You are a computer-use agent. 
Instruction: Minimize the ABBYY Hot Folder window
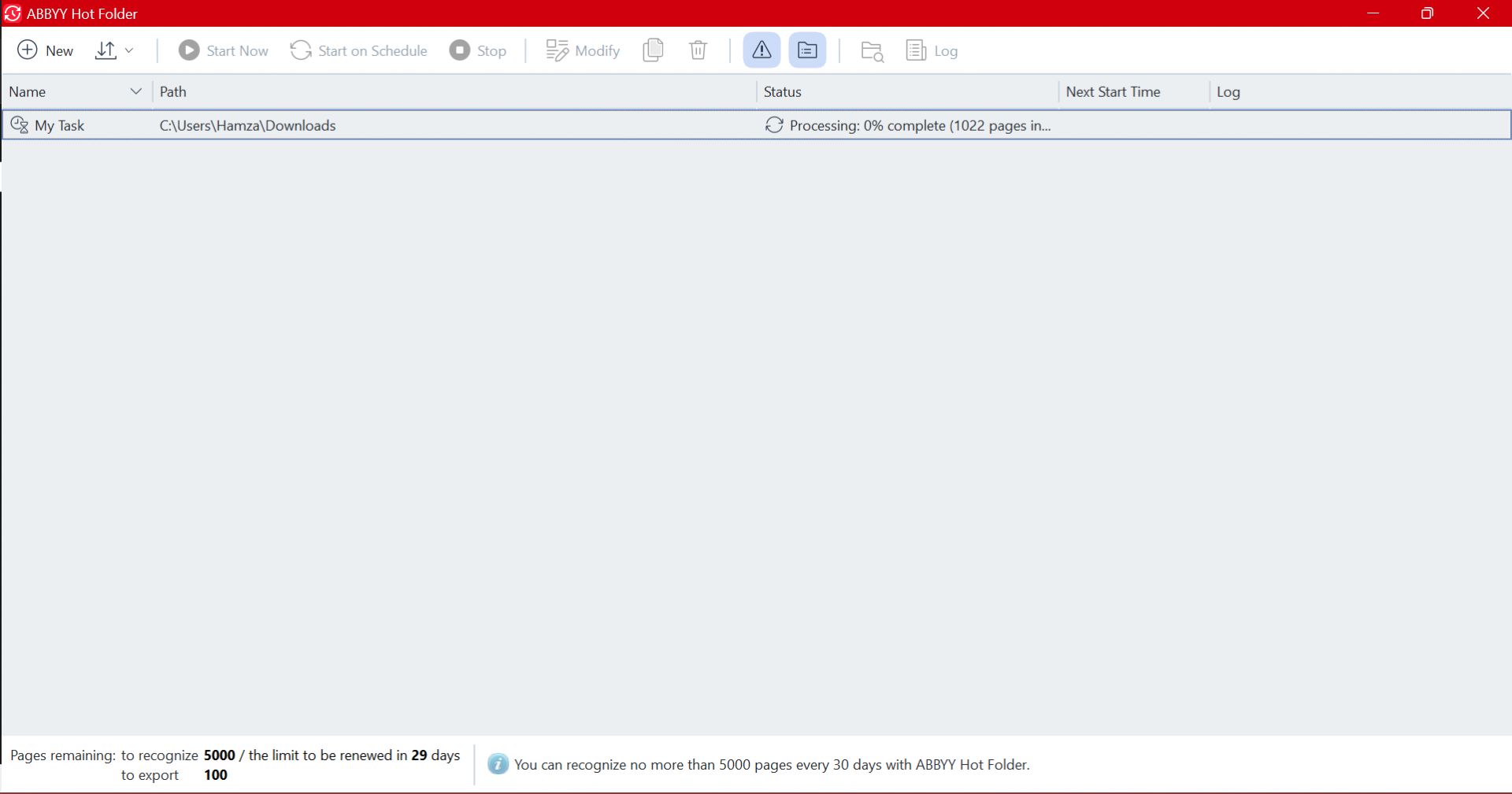pyautogui.click(x=1373, y=13)
